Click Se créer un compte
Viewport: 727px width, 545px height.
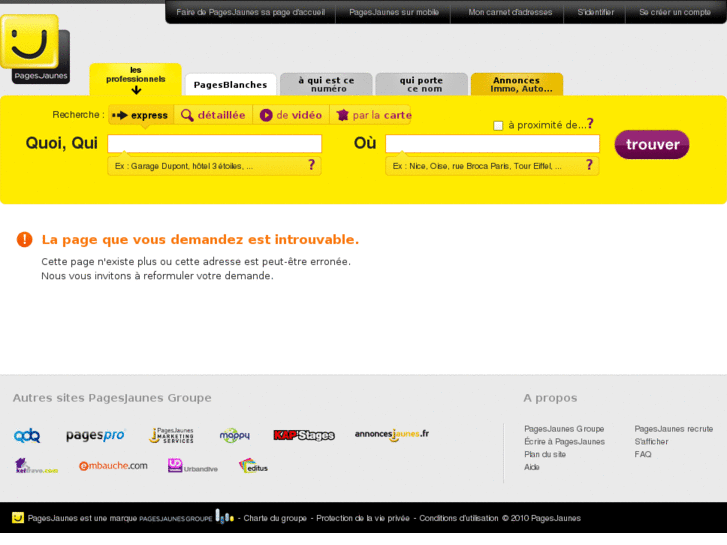pyautogui.click(x=675, y=12)
